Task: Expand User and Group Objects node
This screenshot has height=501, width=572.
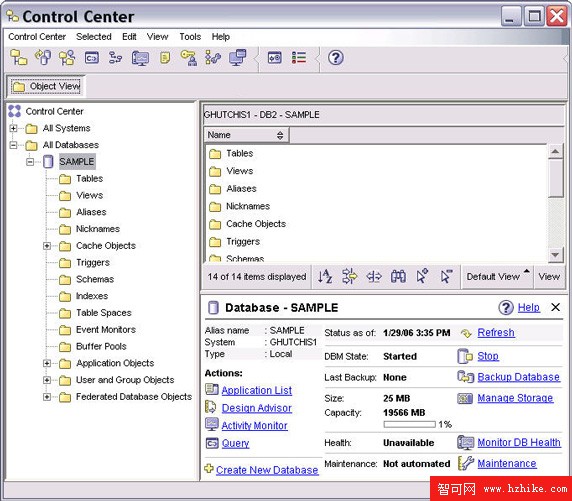Action: pos(47,380)
